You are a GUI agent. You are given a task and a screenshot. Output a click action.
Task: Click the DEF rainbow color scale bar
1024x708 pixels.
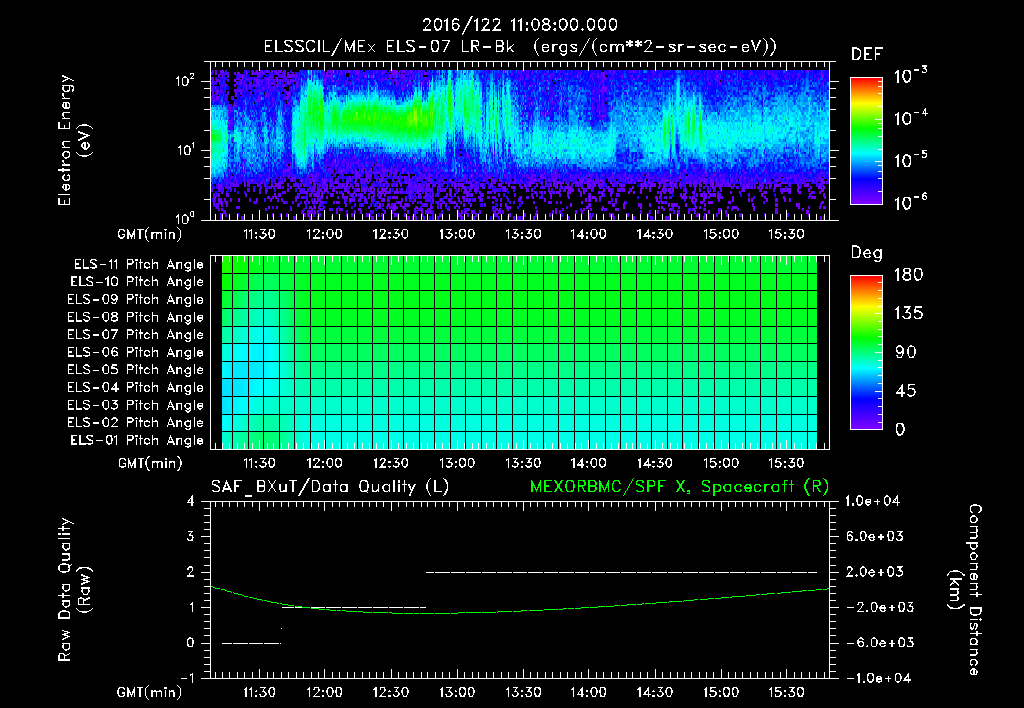click(x=866, y=140)
